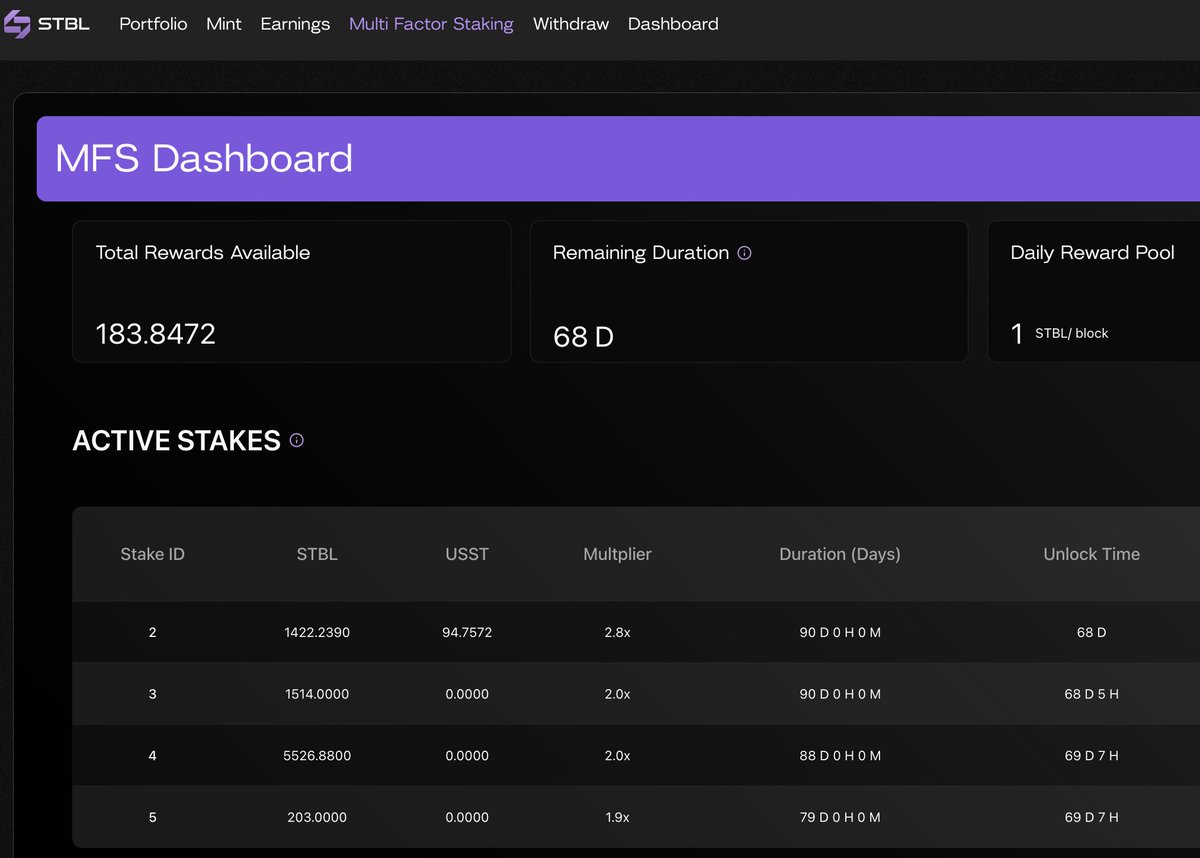
Task: Click the USST column header
Action: 467,554
